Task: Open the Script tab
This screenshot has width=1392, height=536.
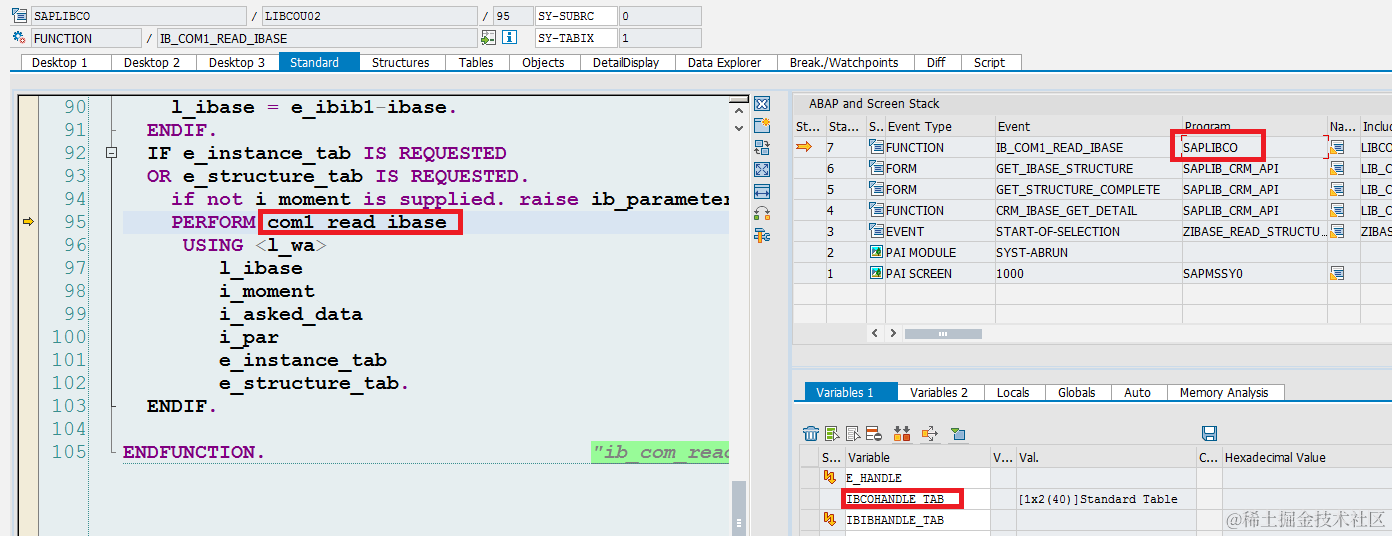Action: coord(989,62)
